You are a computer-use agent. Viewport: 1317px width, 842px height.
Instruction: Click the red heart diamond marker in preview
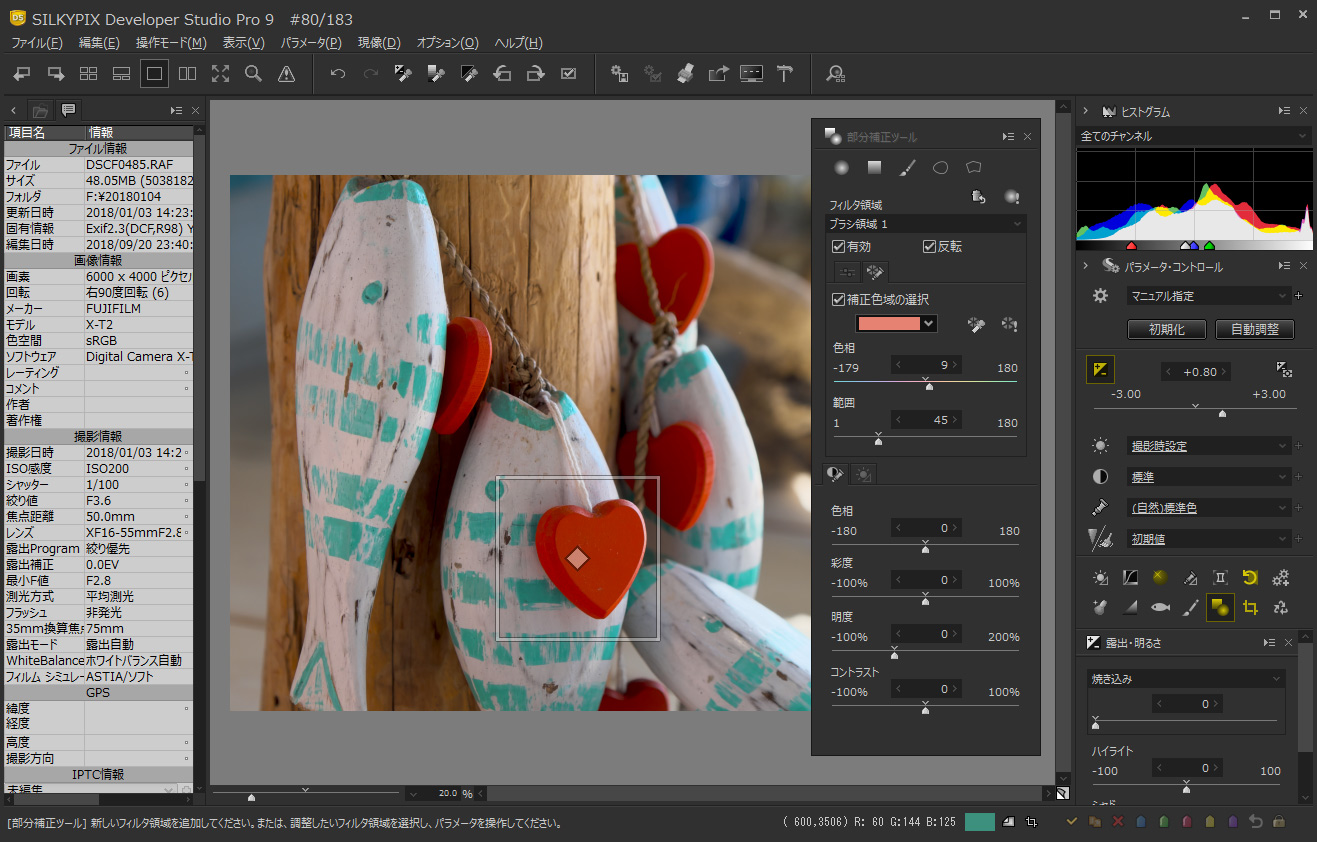click(577, 558)
